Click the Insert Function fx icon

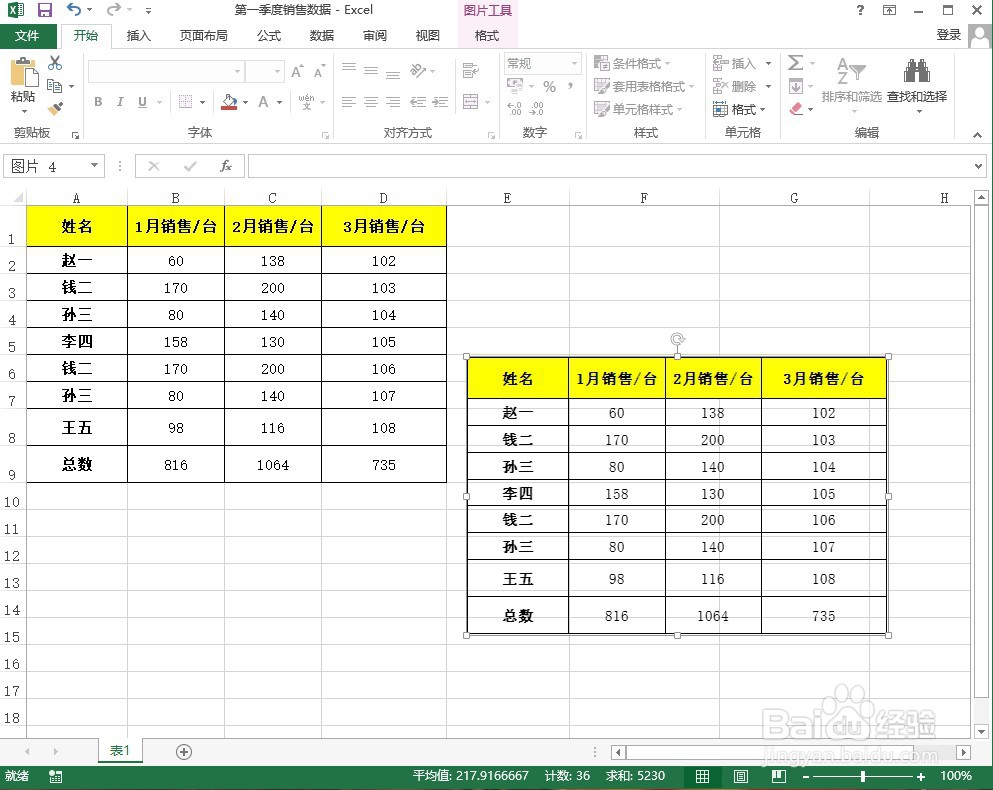225,166
